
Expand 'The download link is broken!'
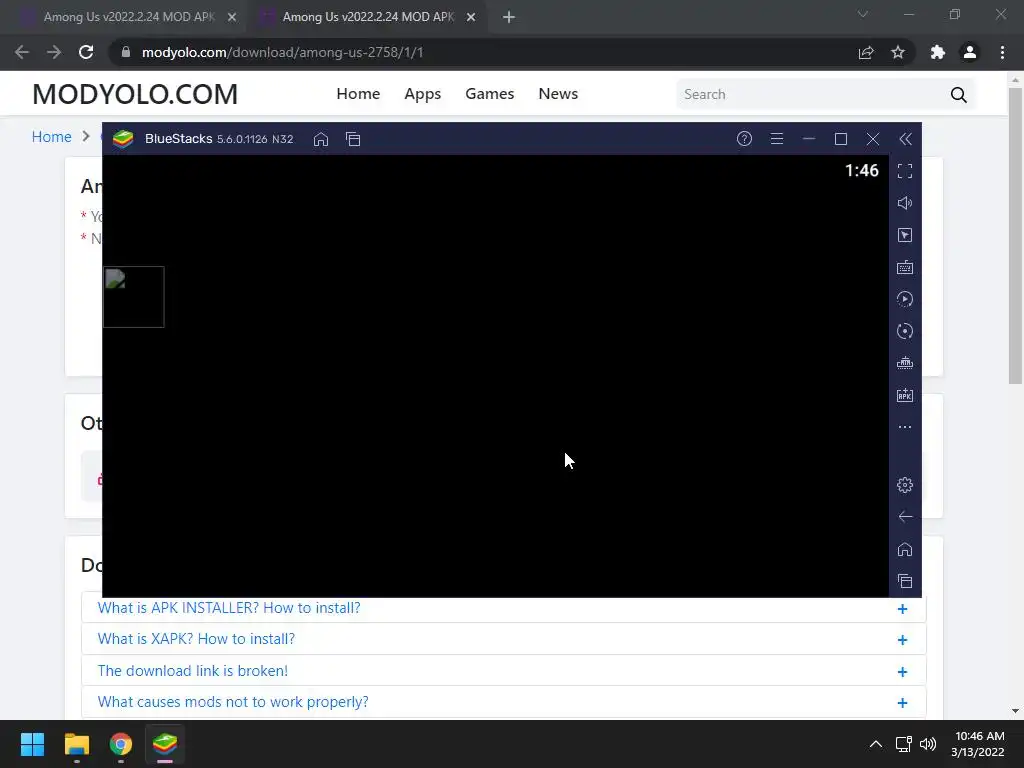504,671
